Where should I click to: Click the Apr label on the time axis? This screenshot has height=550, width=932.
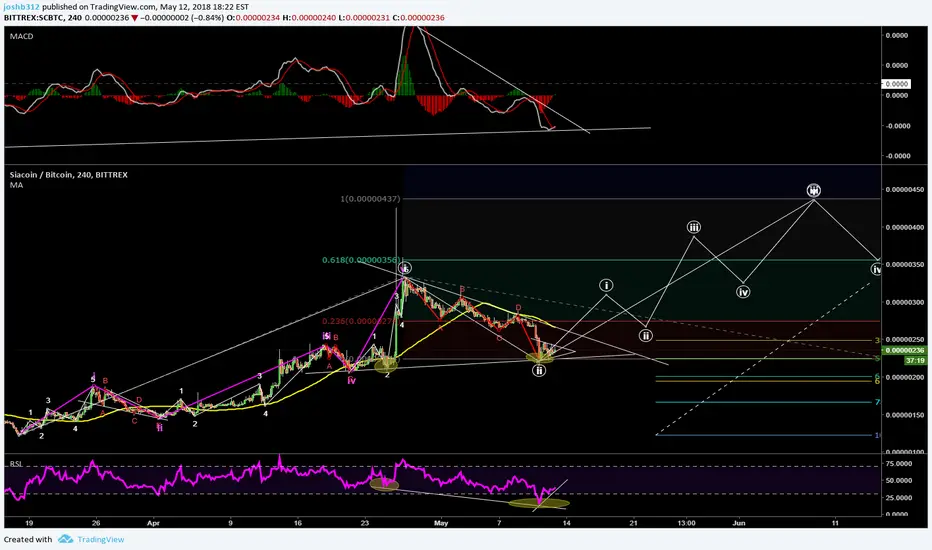[153, 523]
